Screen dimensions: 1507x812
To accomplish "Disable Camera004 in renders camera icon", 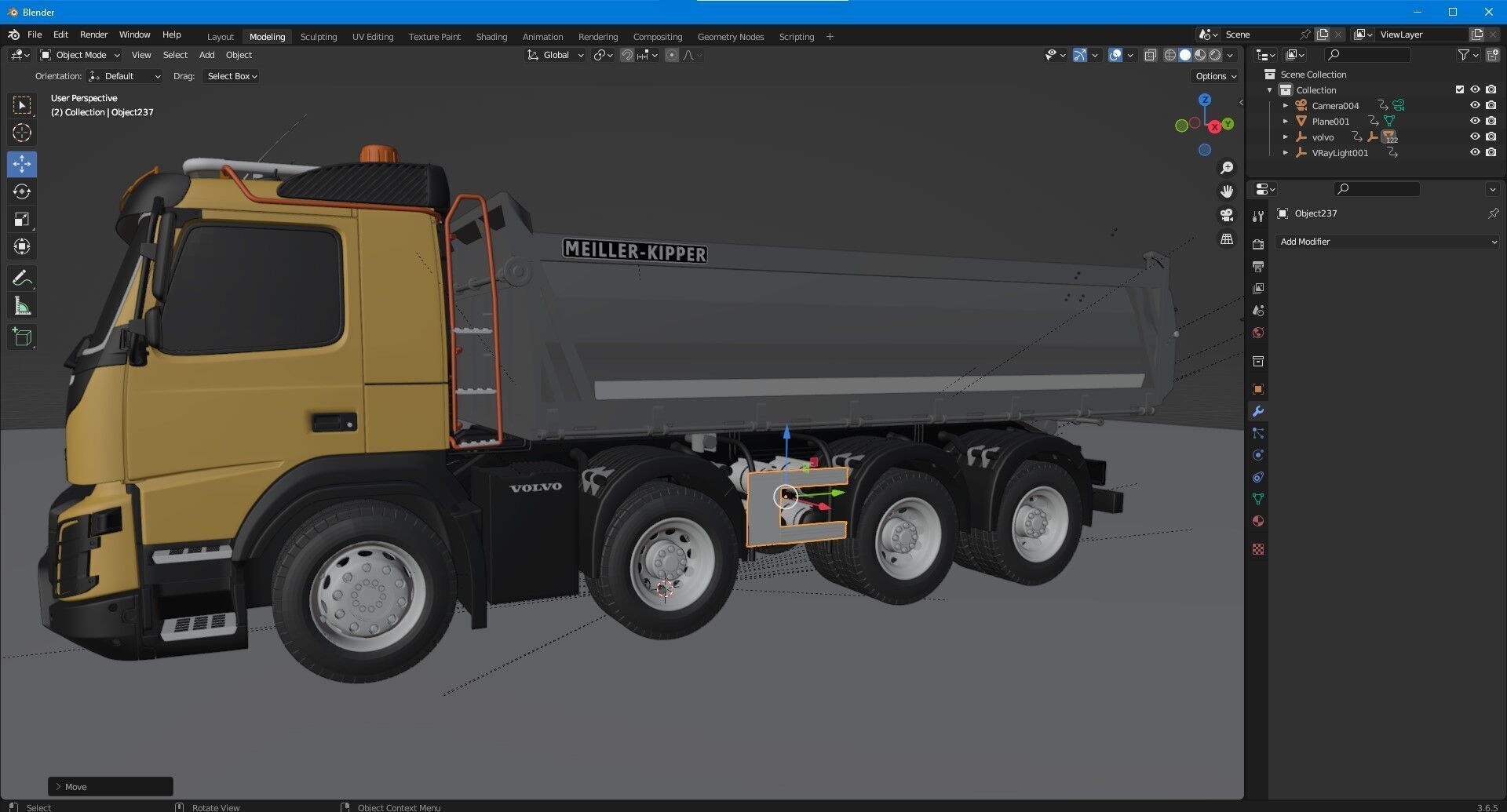I will pyautogui.click(x=1491, y=105).
